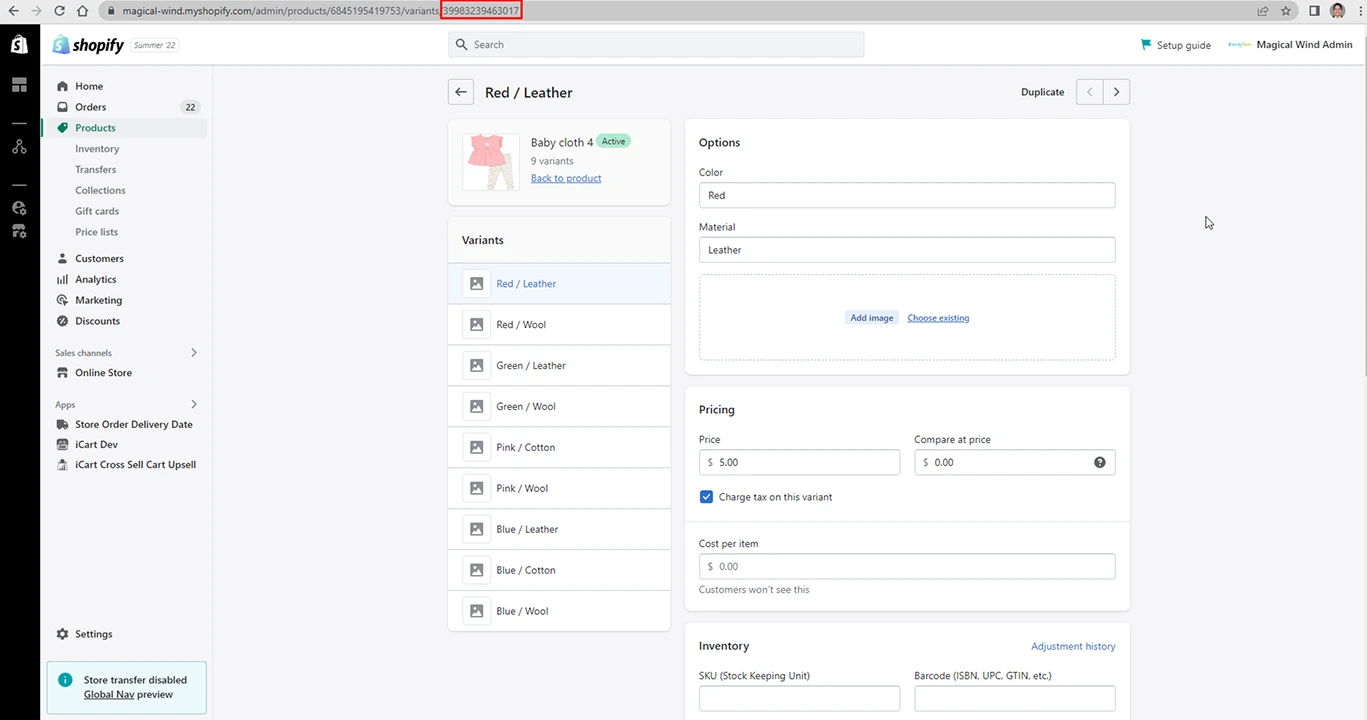Expand the Sales channels section chevron
Viewport: 1367px width, 720px height.
[x=194, y=352]
